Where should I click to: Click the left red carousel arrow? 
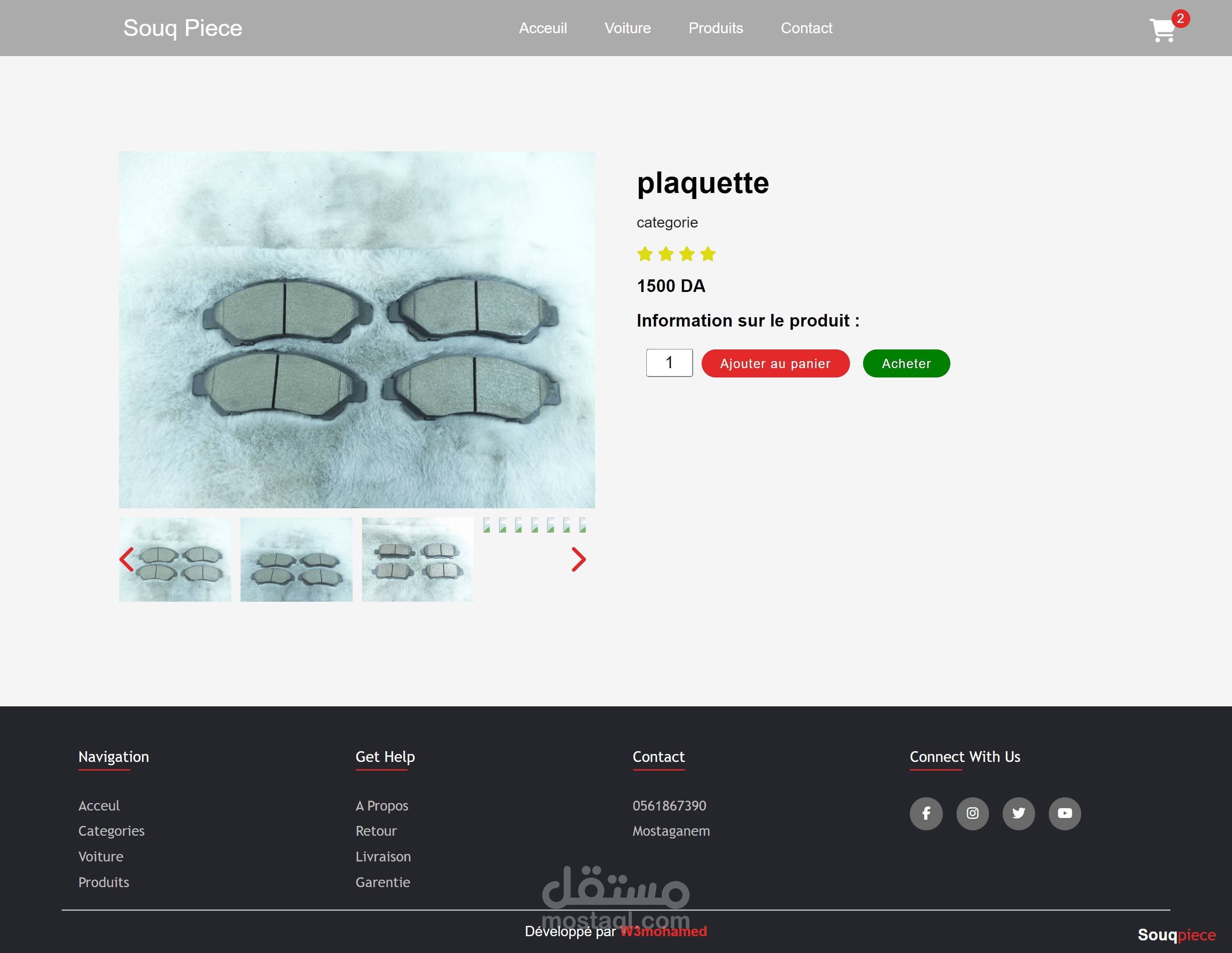click(x=127, y=559)
